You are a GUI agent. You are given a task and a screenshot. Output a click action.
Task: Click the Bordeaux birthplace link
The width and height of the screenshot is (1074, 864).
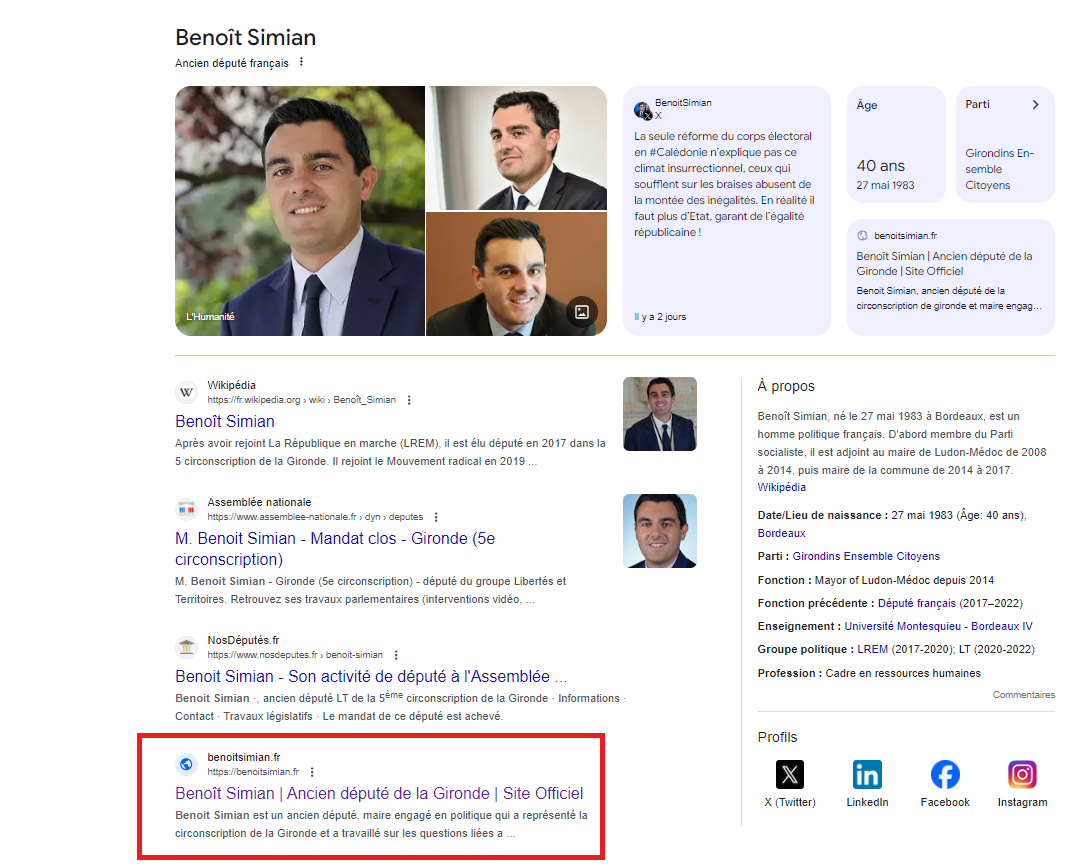pos(782,533)
